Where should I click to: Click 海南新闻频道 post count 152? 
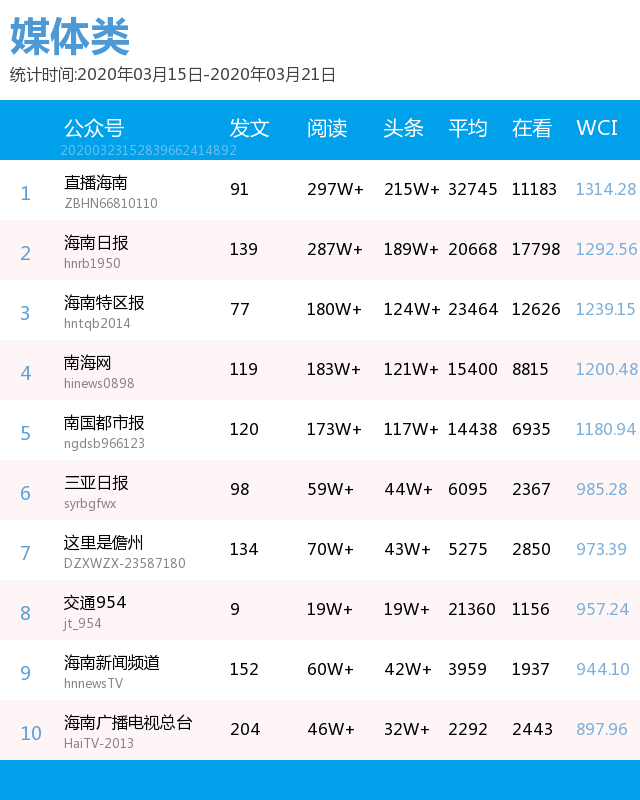point(244,669)
